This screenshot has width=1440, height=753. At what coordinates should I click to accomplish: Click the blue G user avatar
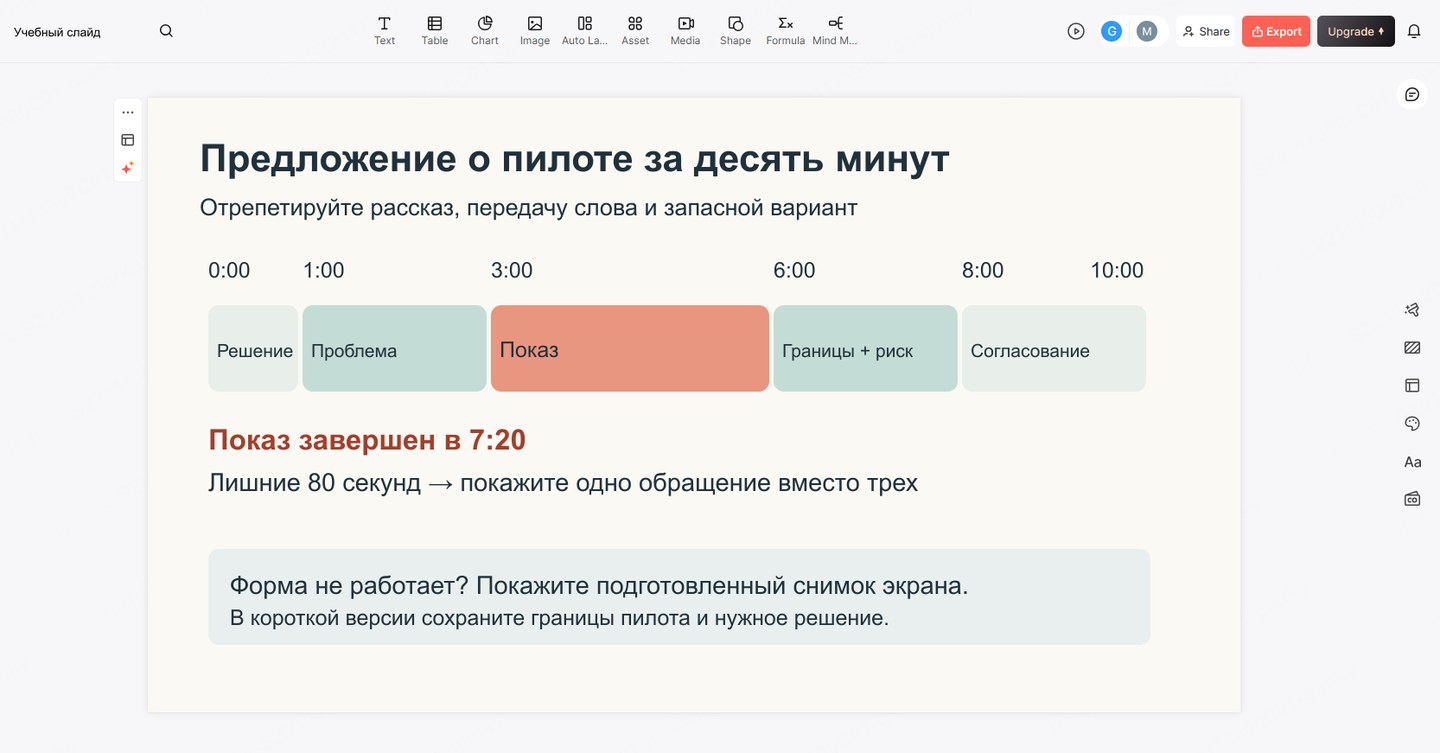(x=1111, y=31)
